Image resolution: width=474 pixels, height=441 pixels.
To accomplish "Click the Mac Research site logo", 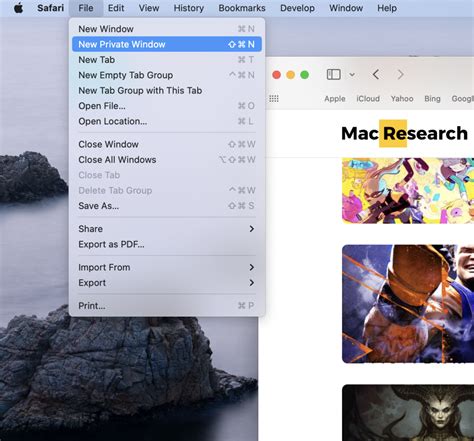I will point(404,133).
